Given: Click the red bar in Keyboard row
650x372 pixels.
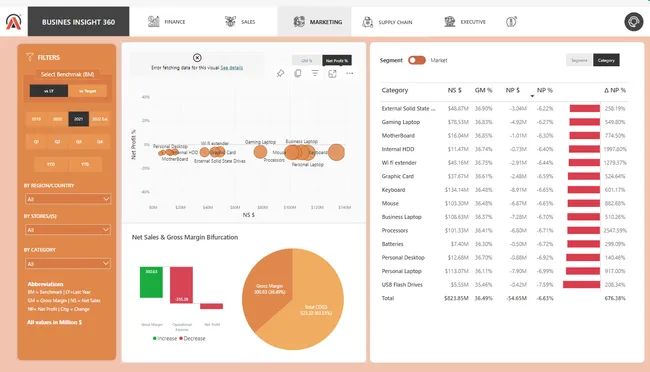Looking at the screenshot, I should coord(584,190).
